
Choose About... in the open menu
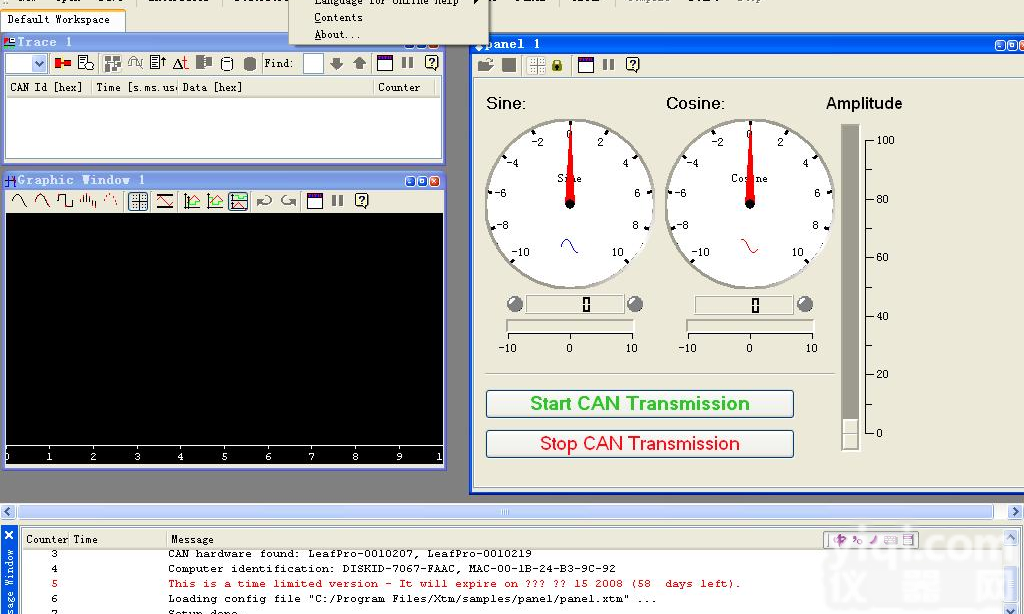337,35
